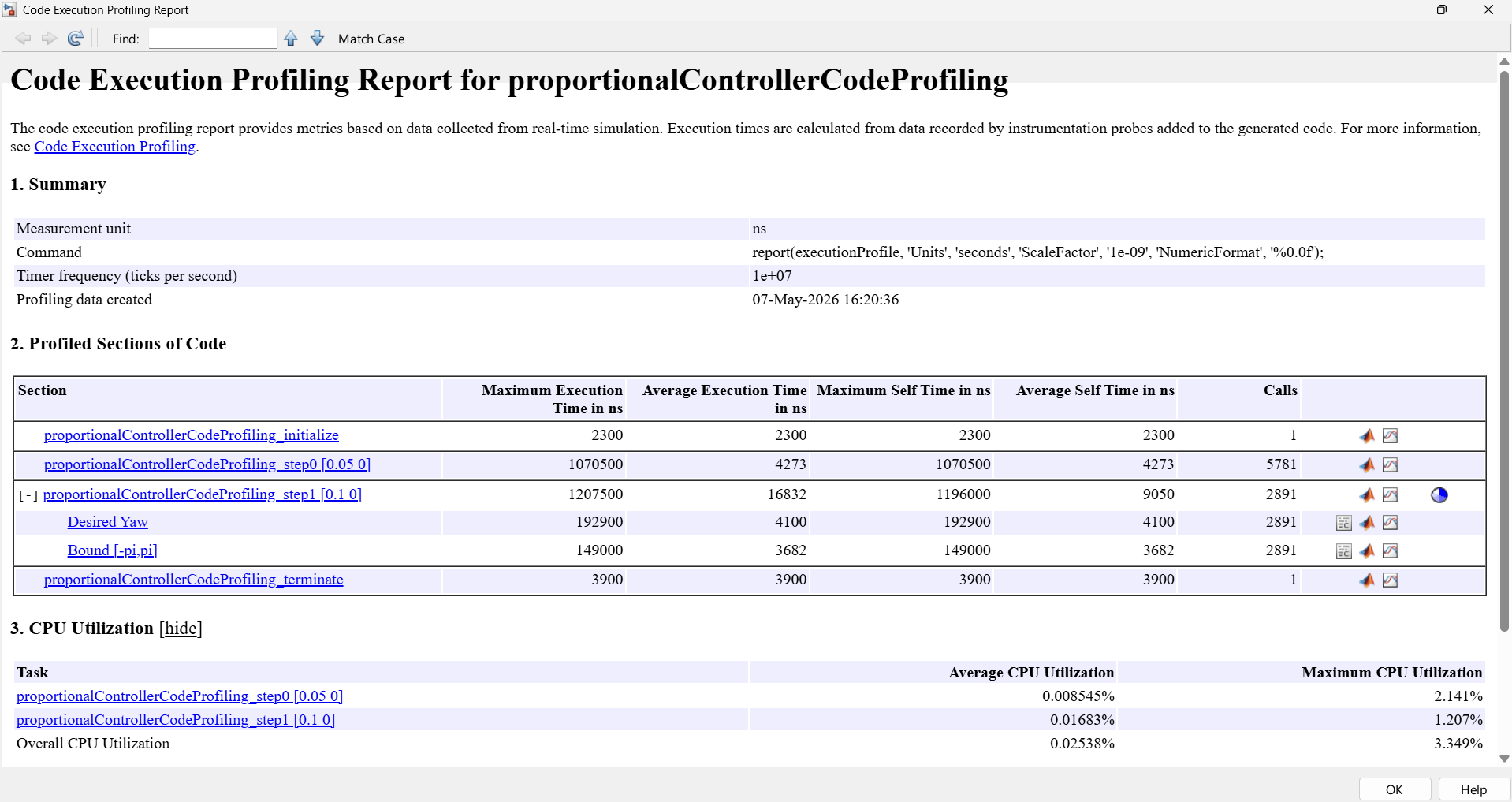Export Bound [-pi,pi] data to MATLAB

(x=1367, y=550)
